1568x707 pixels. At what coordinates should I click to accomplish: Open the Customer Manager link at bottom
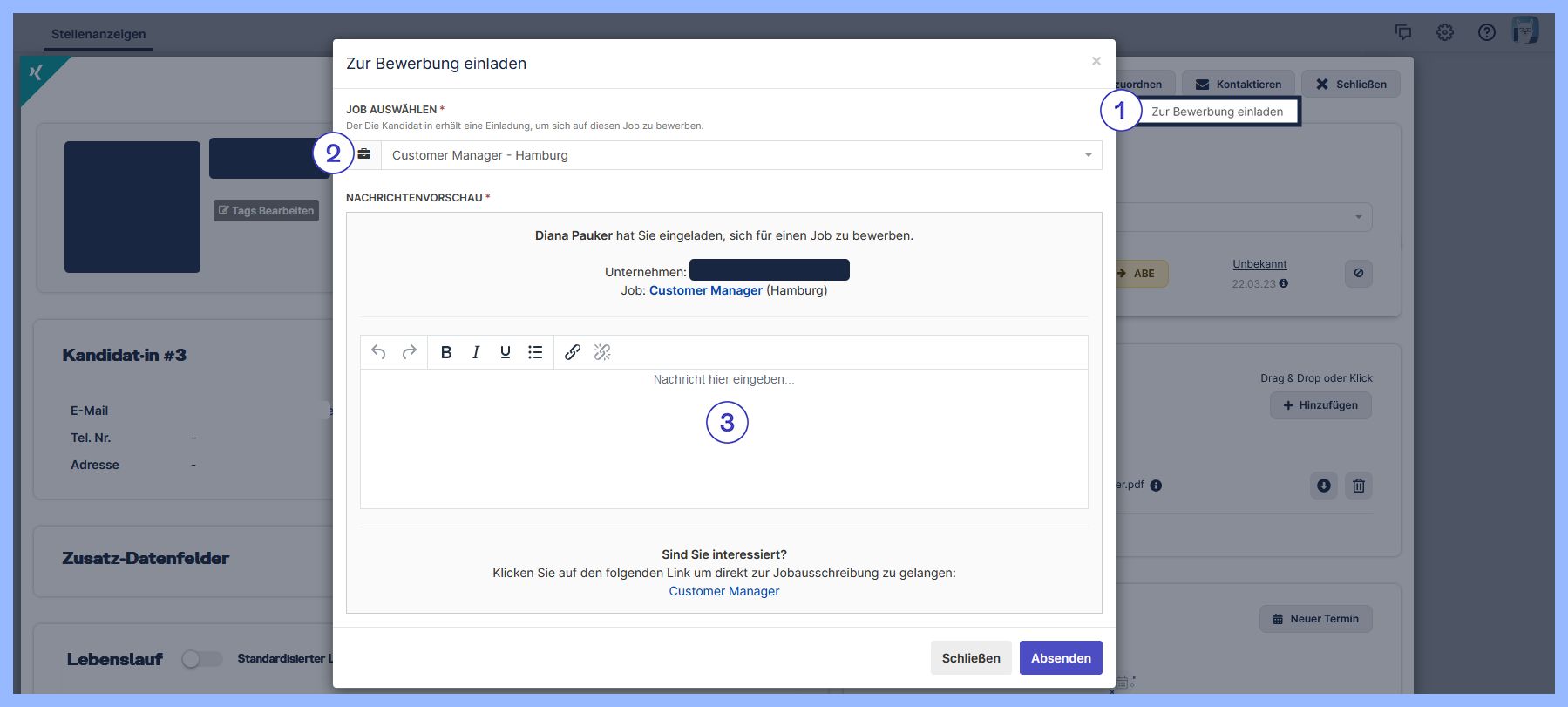tap(723, 591)
